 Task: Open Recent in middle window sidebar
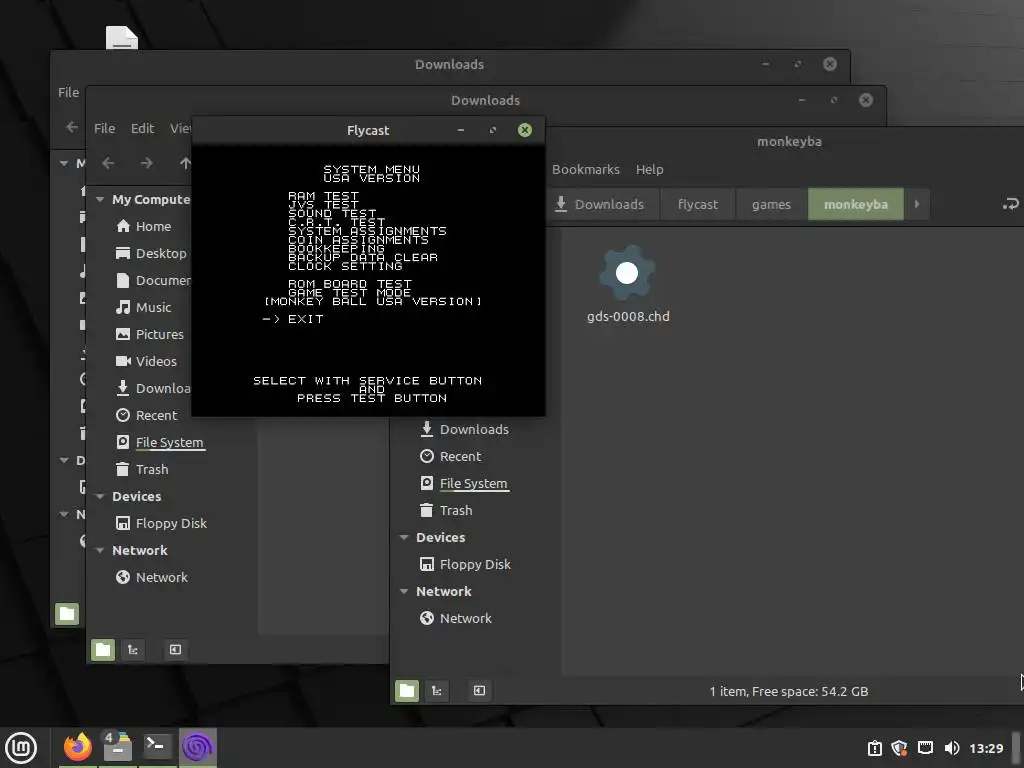point(147,416)
